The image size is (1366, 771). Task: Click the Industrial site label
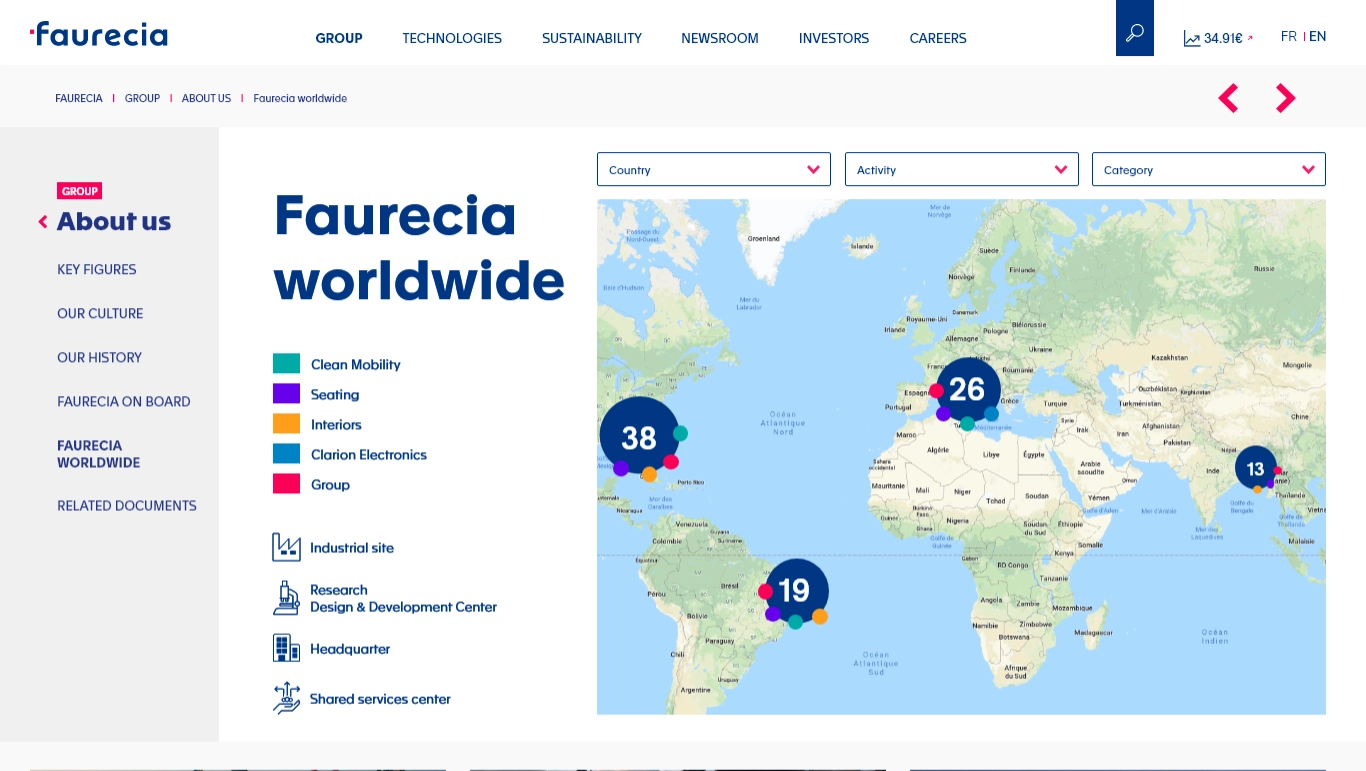pos(352,547)
